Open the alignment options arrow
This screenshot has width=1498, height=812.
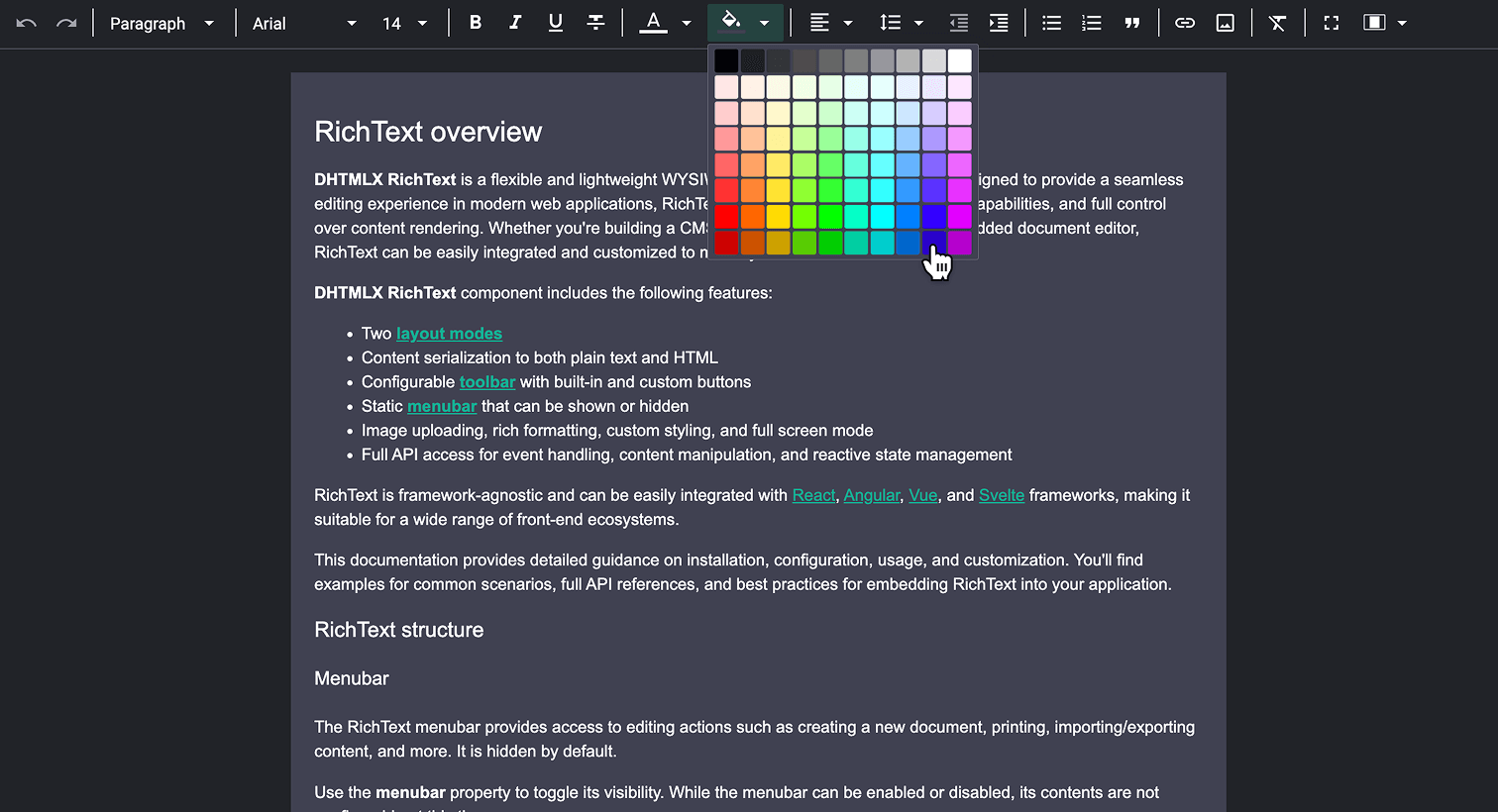point(848,23)
